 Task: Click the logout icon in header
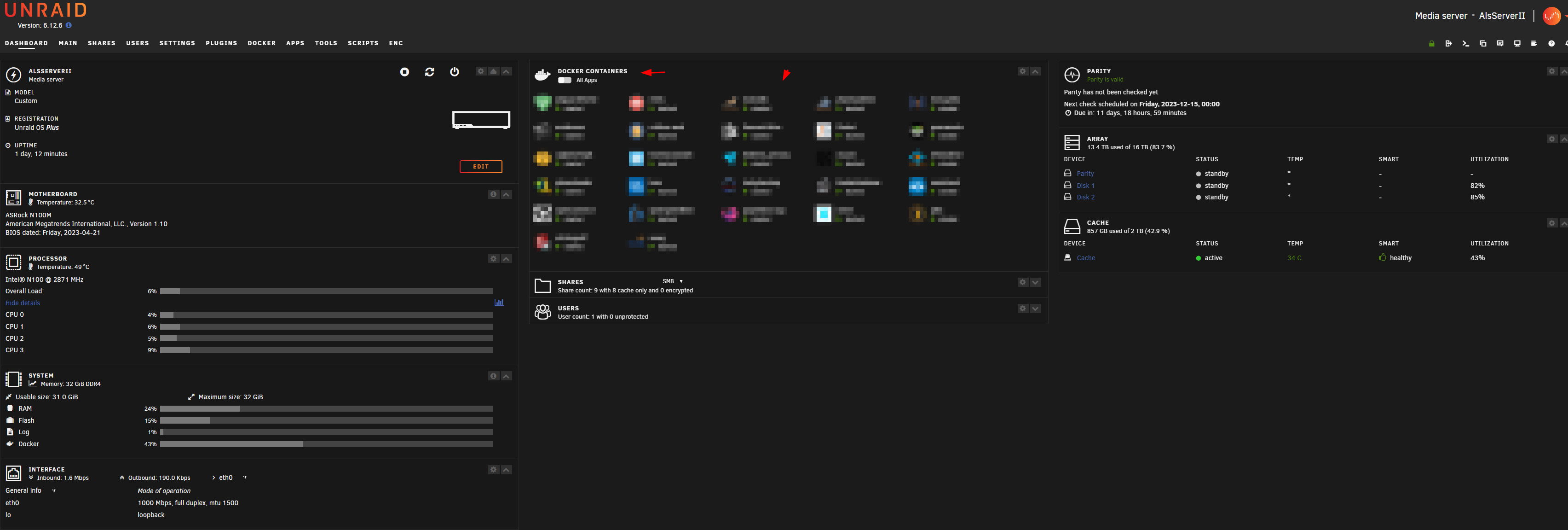pos(1448,43)
